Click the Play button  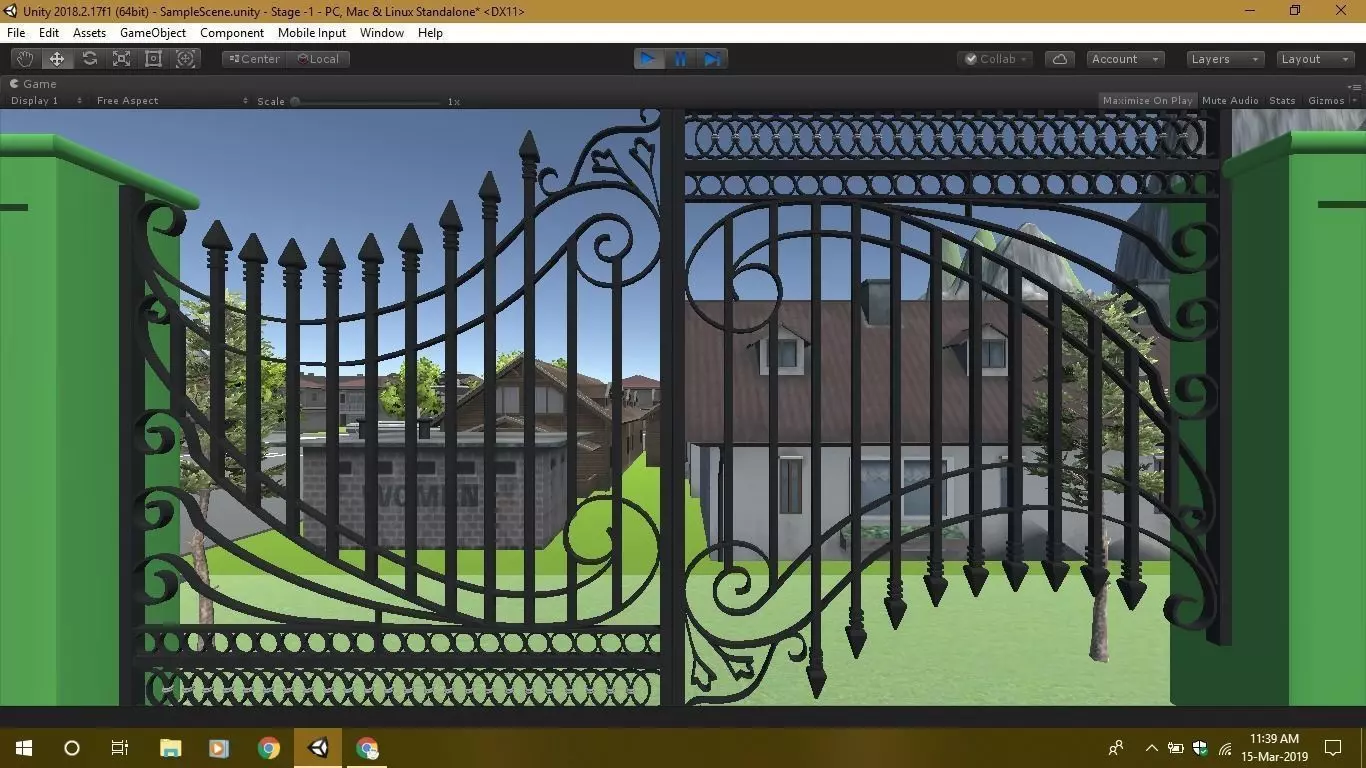point(649,59)
